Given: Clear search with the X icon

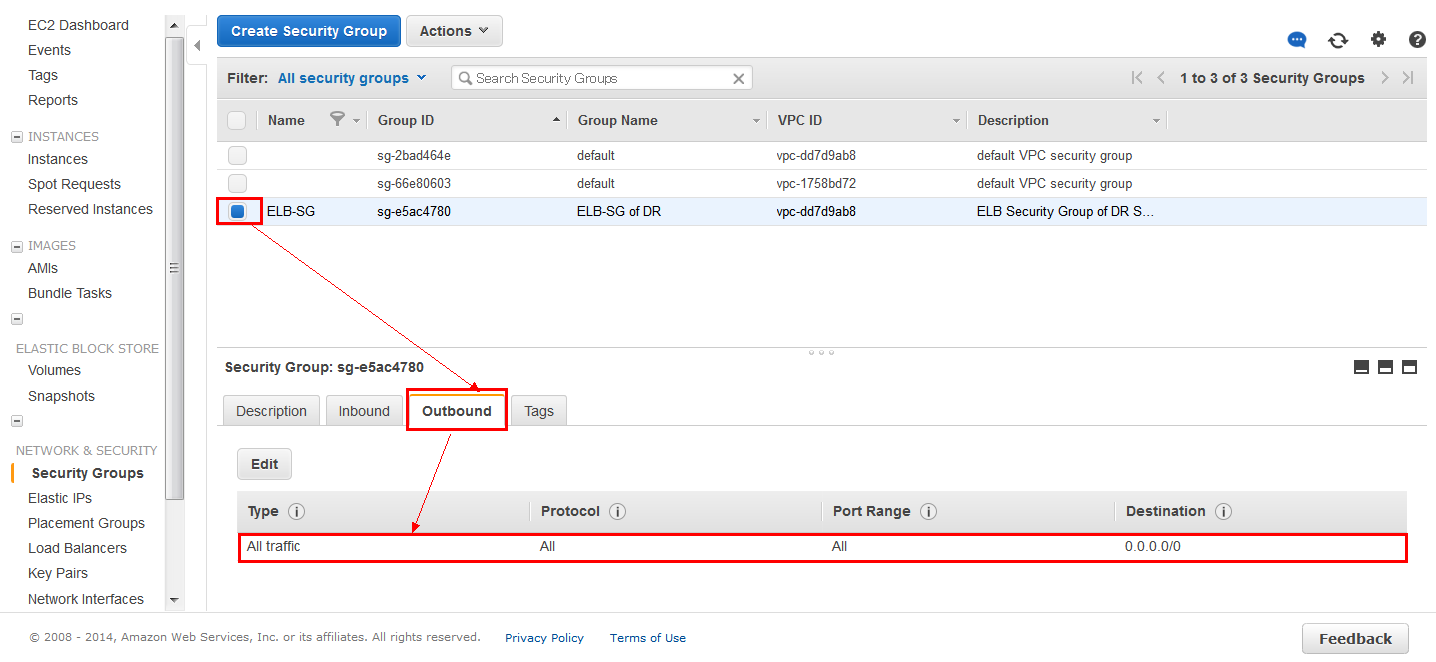Looking at the screenshot, I should point(739,78).
